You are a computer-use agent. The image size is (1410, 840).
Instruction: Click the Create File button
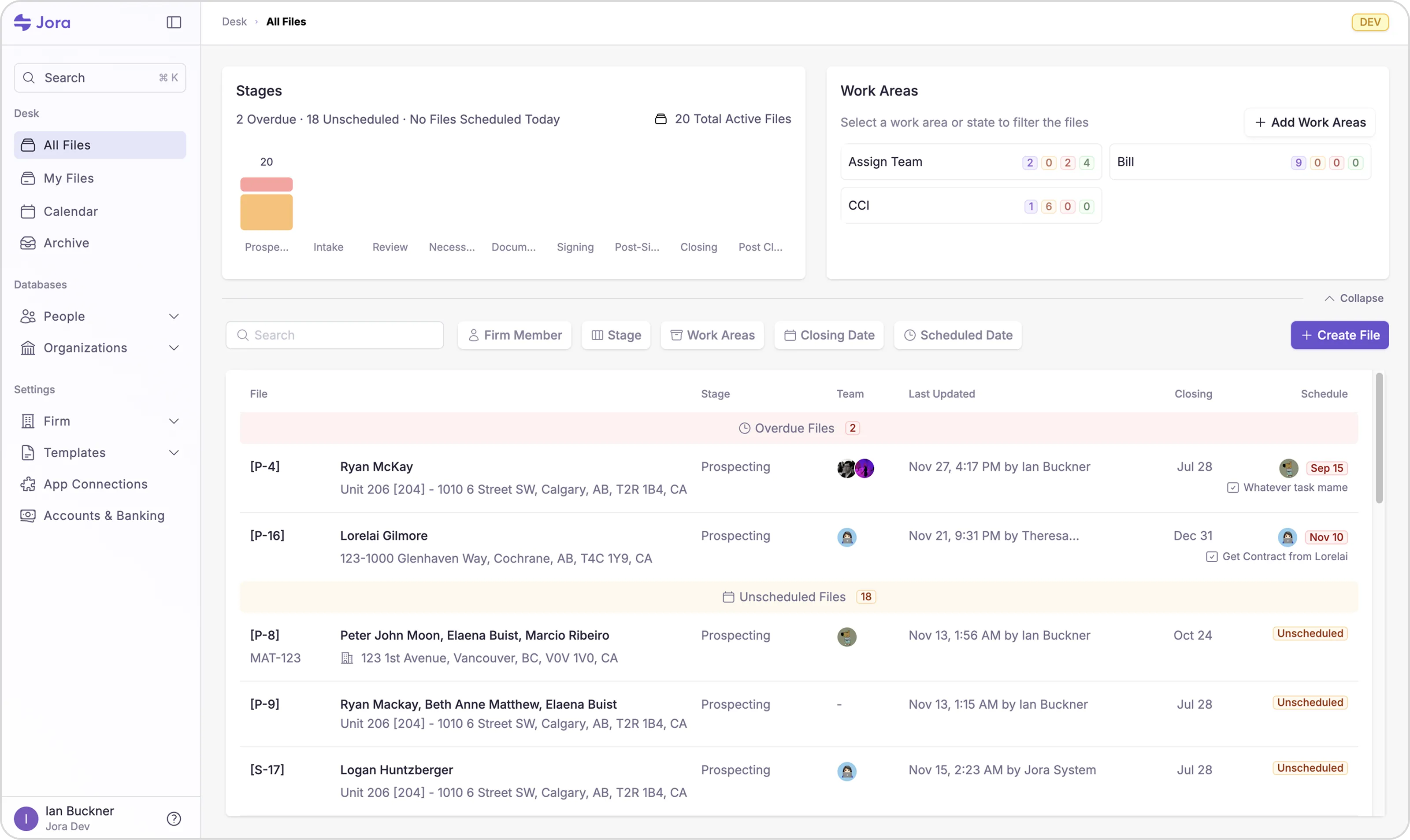tap(1340, 335)
